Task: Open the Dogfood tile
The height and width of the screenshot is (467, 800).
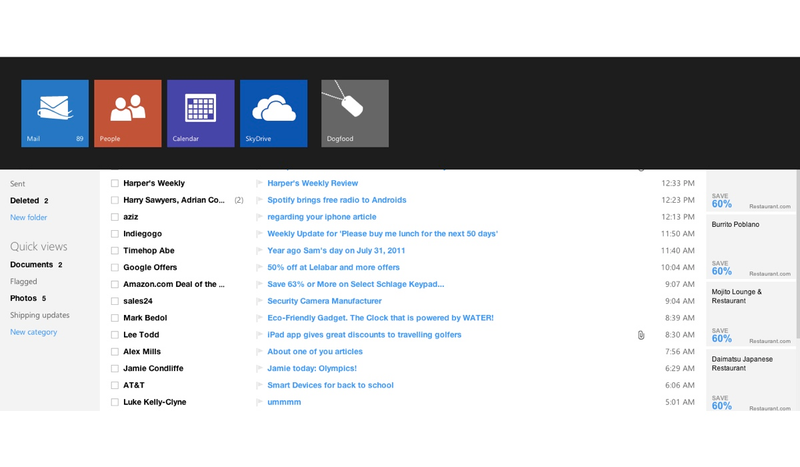Action: pyautogui.click(x=355, y=113)
